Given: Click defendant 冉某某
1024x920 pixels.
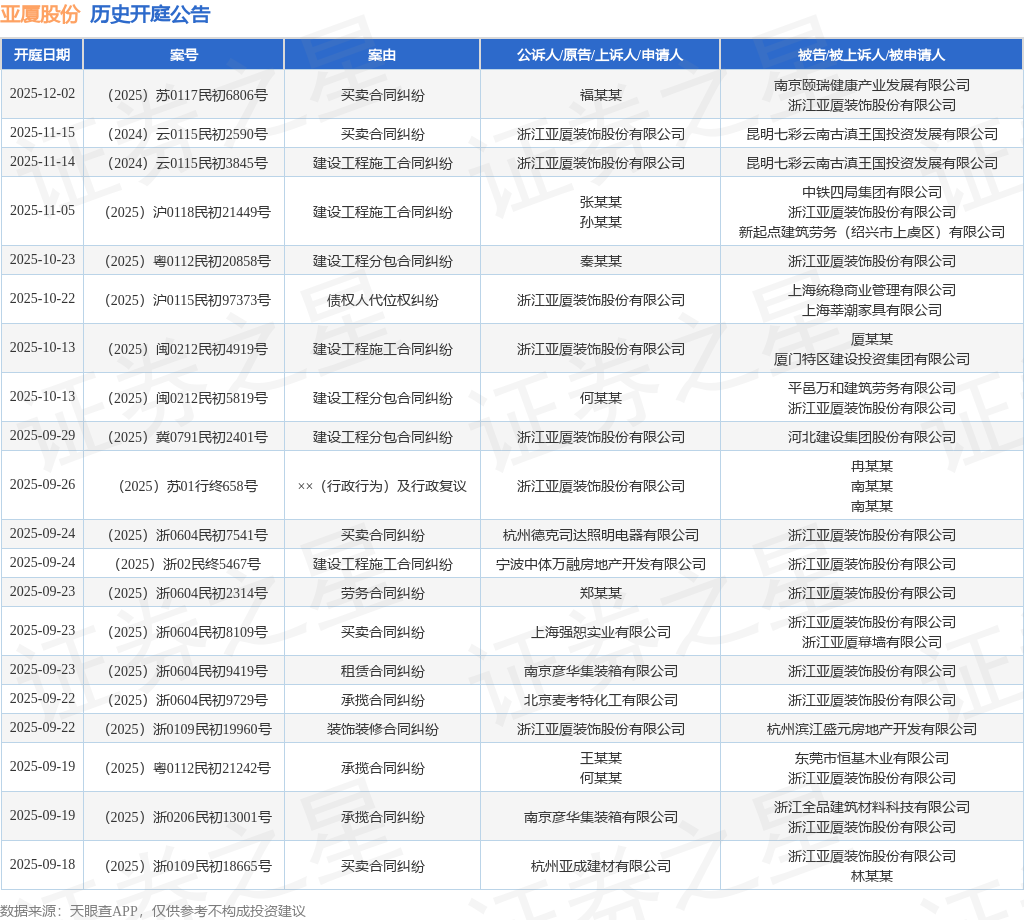Looking at the screenshot, I should [872, 466].
